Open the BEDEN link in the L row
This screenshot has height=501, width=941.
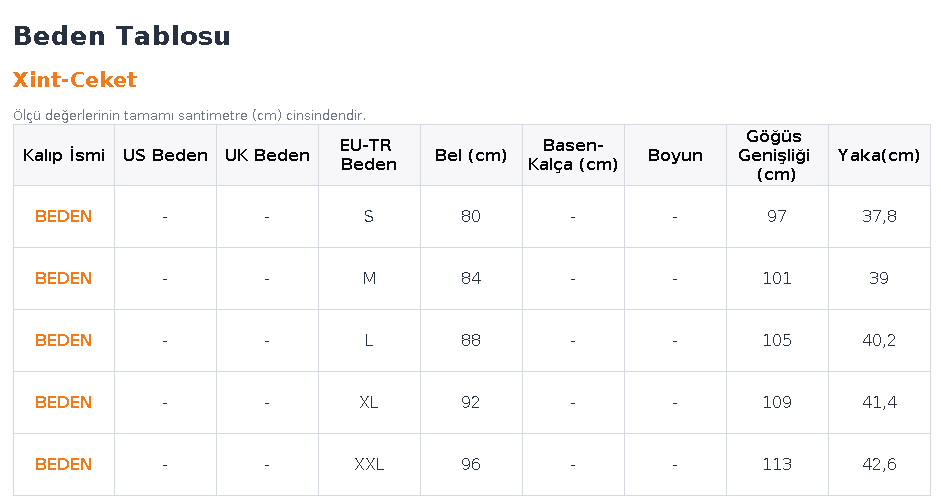coord(63,340)
